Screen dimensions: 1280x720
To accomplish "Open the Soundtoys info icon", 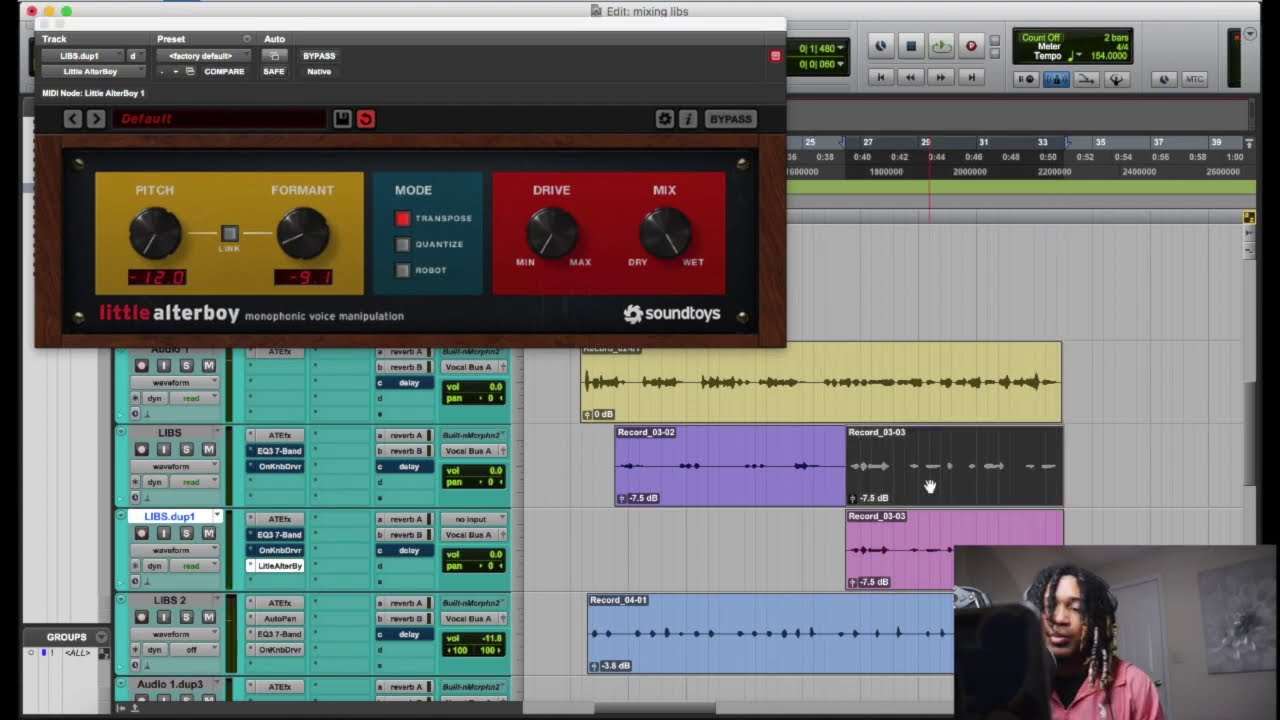I will point(688,119).
